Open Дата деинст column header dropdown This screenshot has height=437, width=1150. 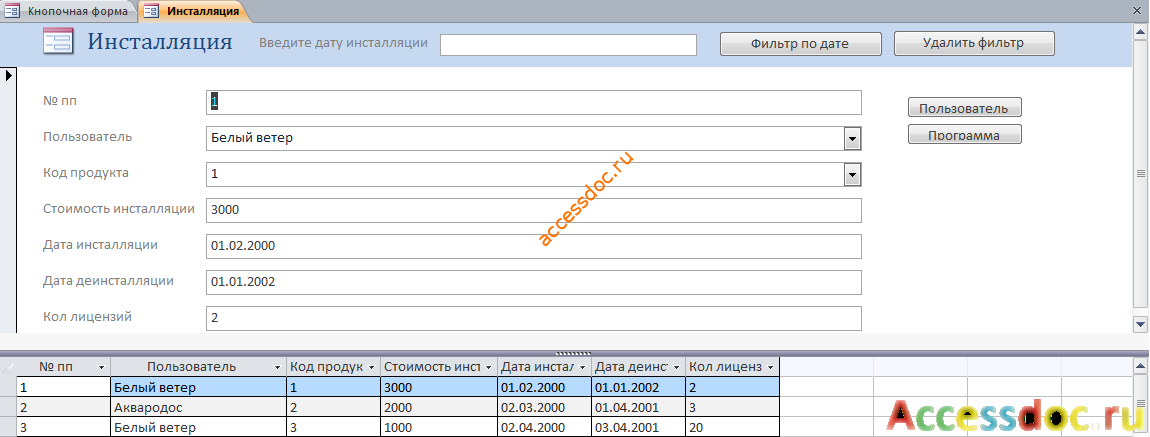[676, 367]
